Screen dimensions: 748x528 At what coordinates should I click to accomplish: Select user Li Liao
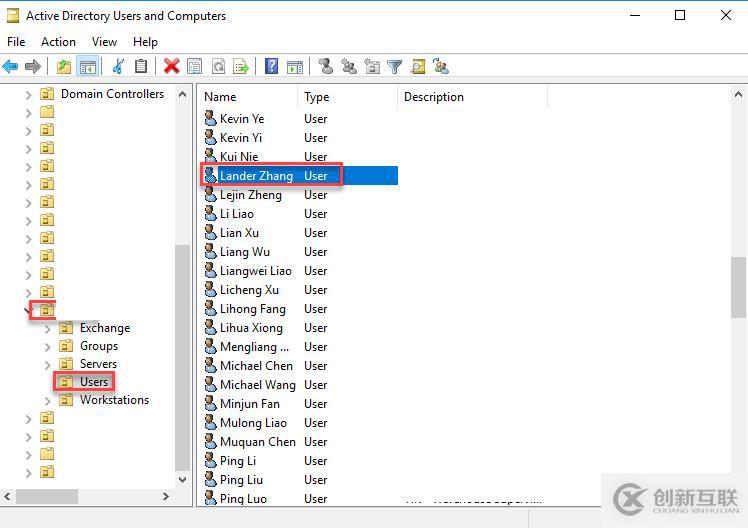(237, 214)
